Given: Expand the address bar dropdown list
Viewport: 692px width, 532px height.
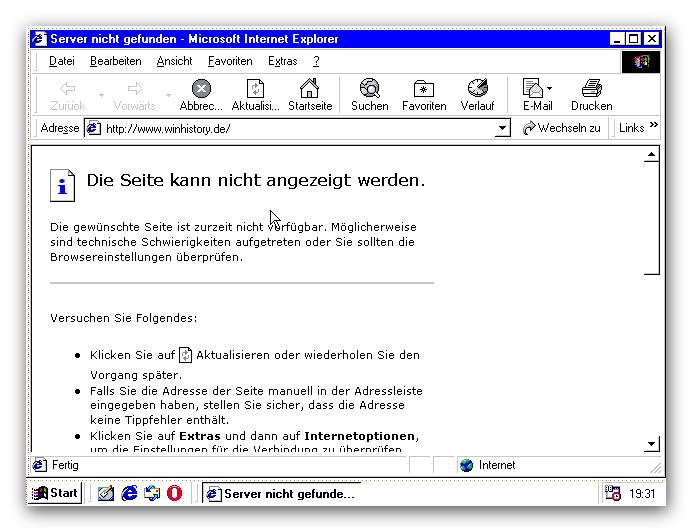Looking at the screenshot, I should 502,129.
